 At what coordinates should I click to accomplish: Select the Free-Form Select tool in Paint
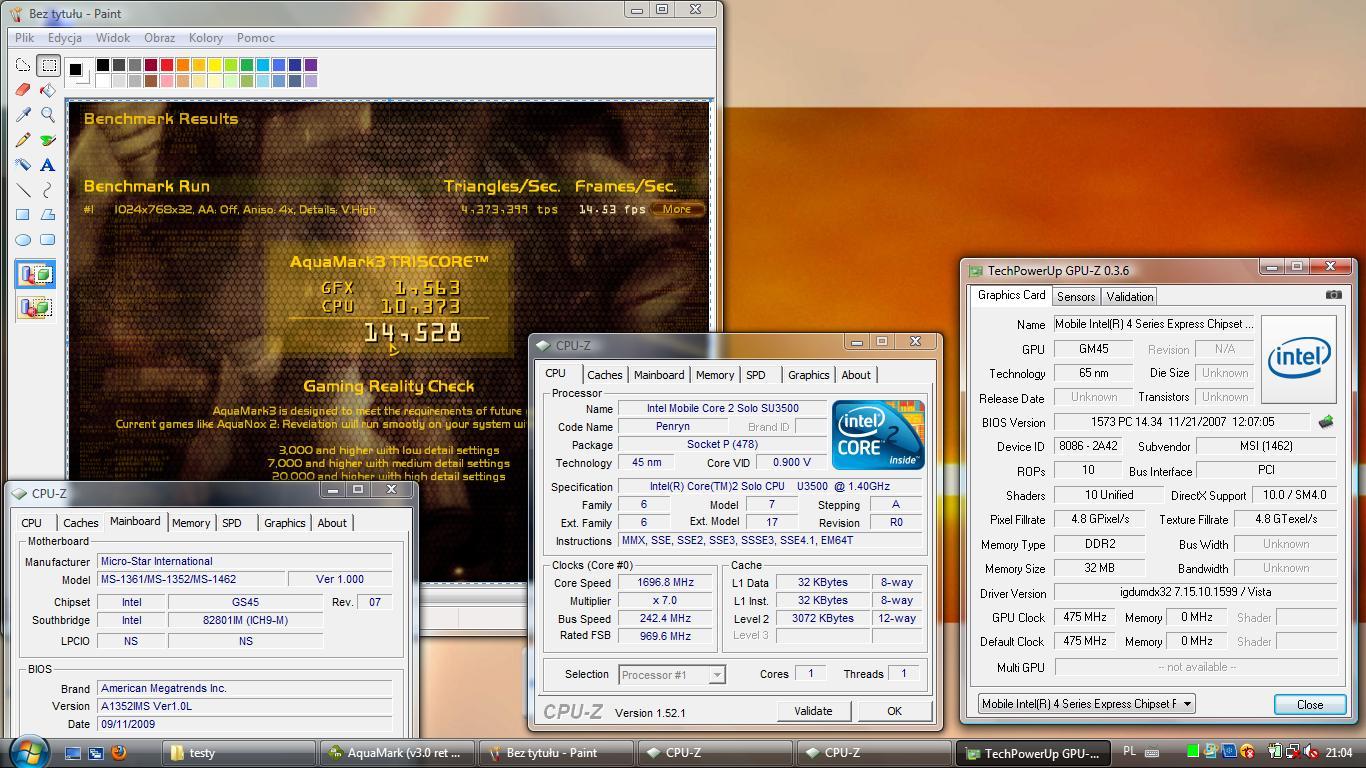(x=23, y=66)
